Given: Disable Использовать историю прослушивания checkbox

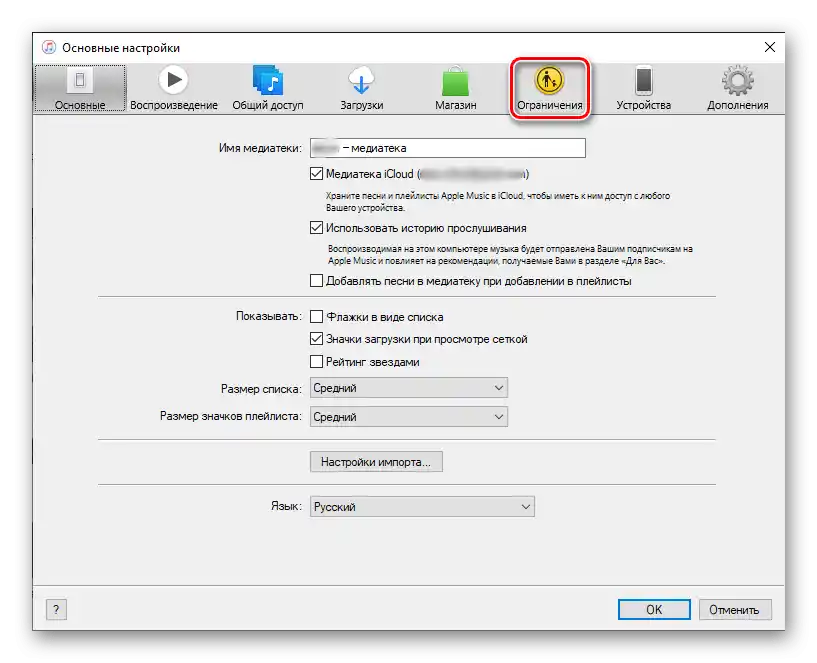Looking at the screenshot, I should (316, 228).
